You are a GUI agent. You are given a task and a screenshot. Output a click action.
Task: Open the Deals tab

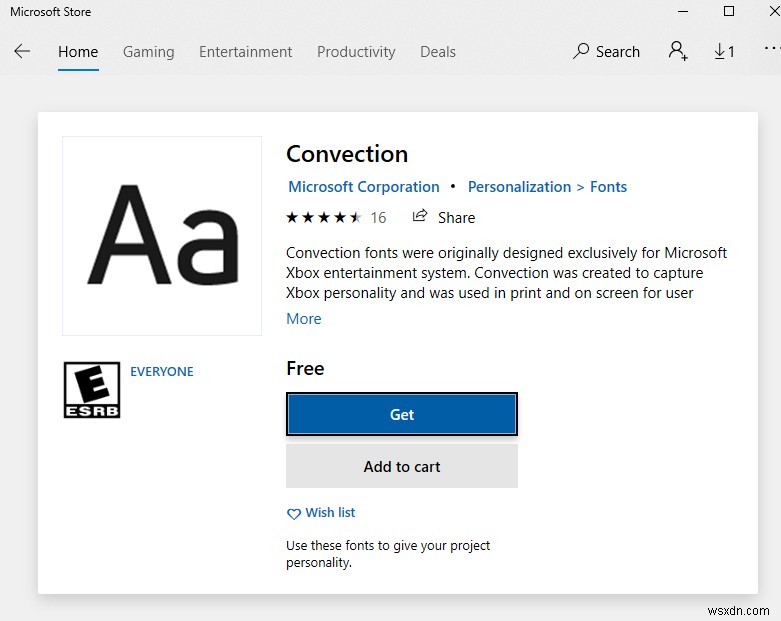[x=438, y=52]
